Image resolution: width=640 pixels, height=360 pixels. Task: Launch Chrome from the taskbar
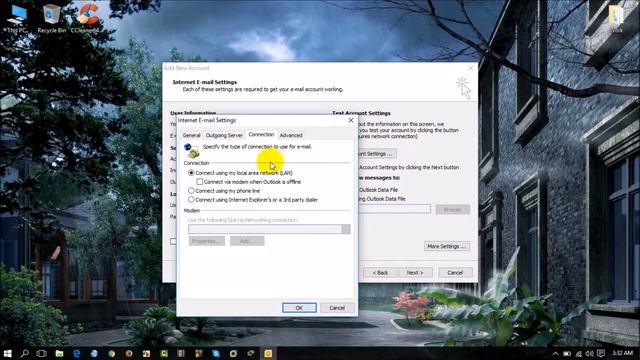111,353
